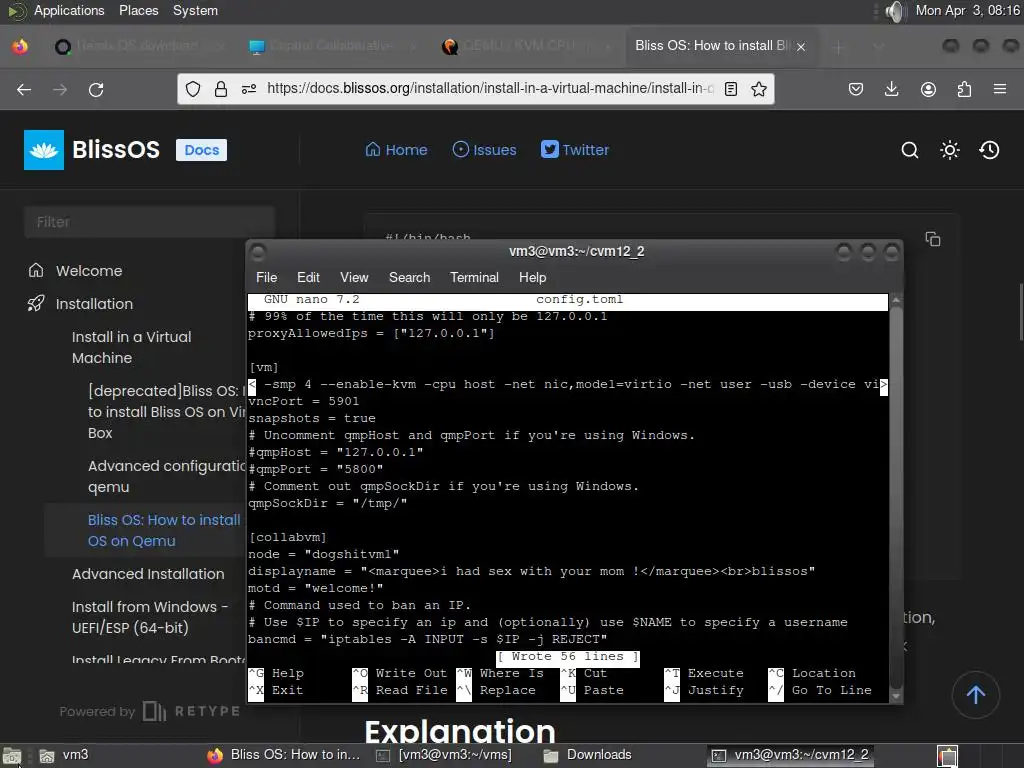1024x768 pixels.
Task: Click the Docs badge button
Action: [x=201, y=150]
